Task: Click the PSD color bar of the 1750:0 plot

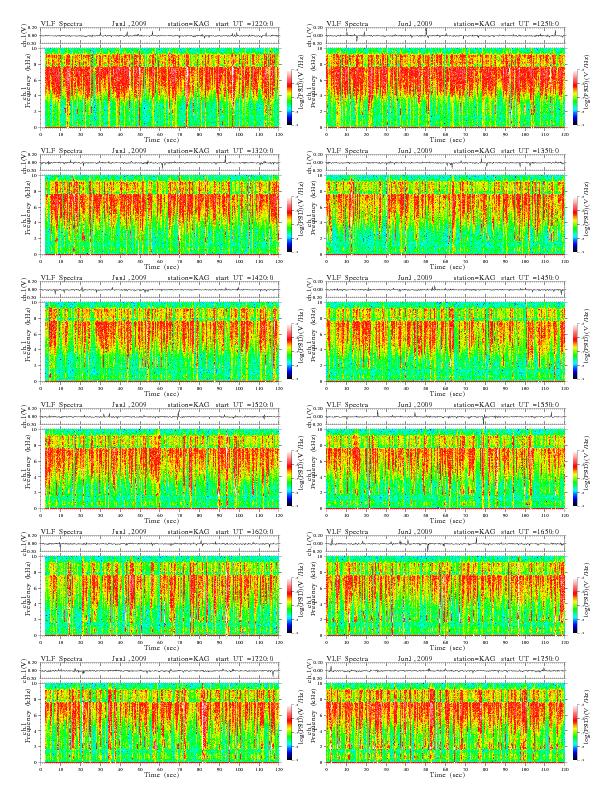Action: tap(576, 731)
